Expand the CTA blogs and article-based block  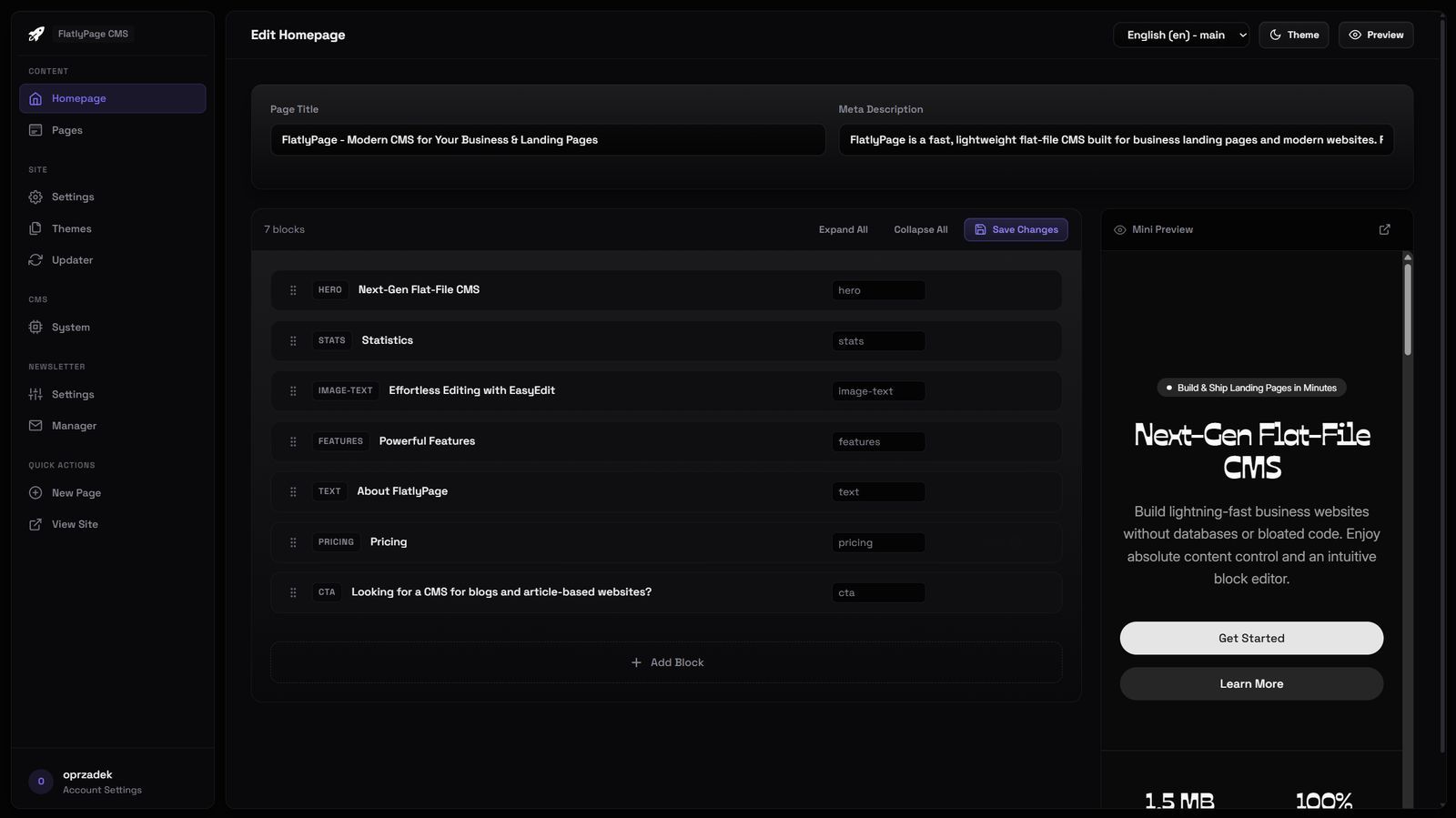point(666,592)
